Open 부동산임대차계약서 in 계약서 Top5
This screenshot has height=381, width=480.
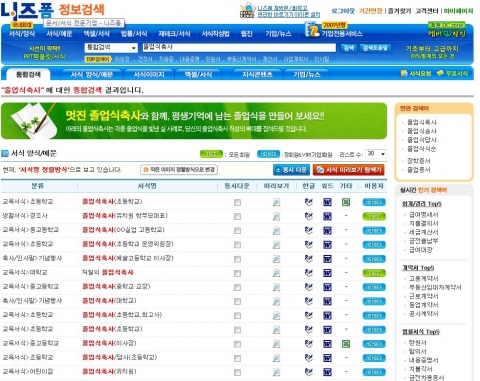point(435,287)
